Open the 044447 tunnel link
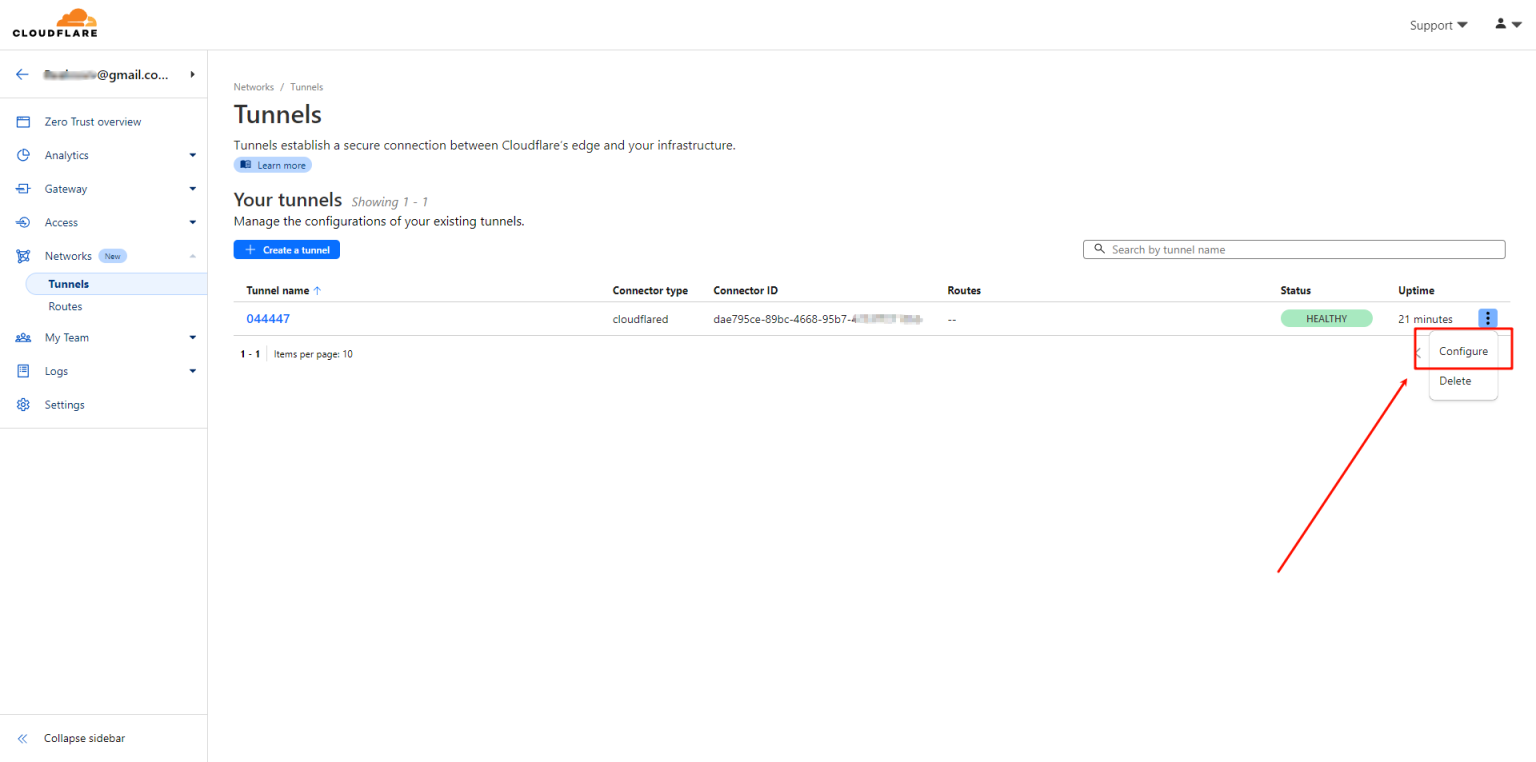The image size is (1536, 762). 268,319
